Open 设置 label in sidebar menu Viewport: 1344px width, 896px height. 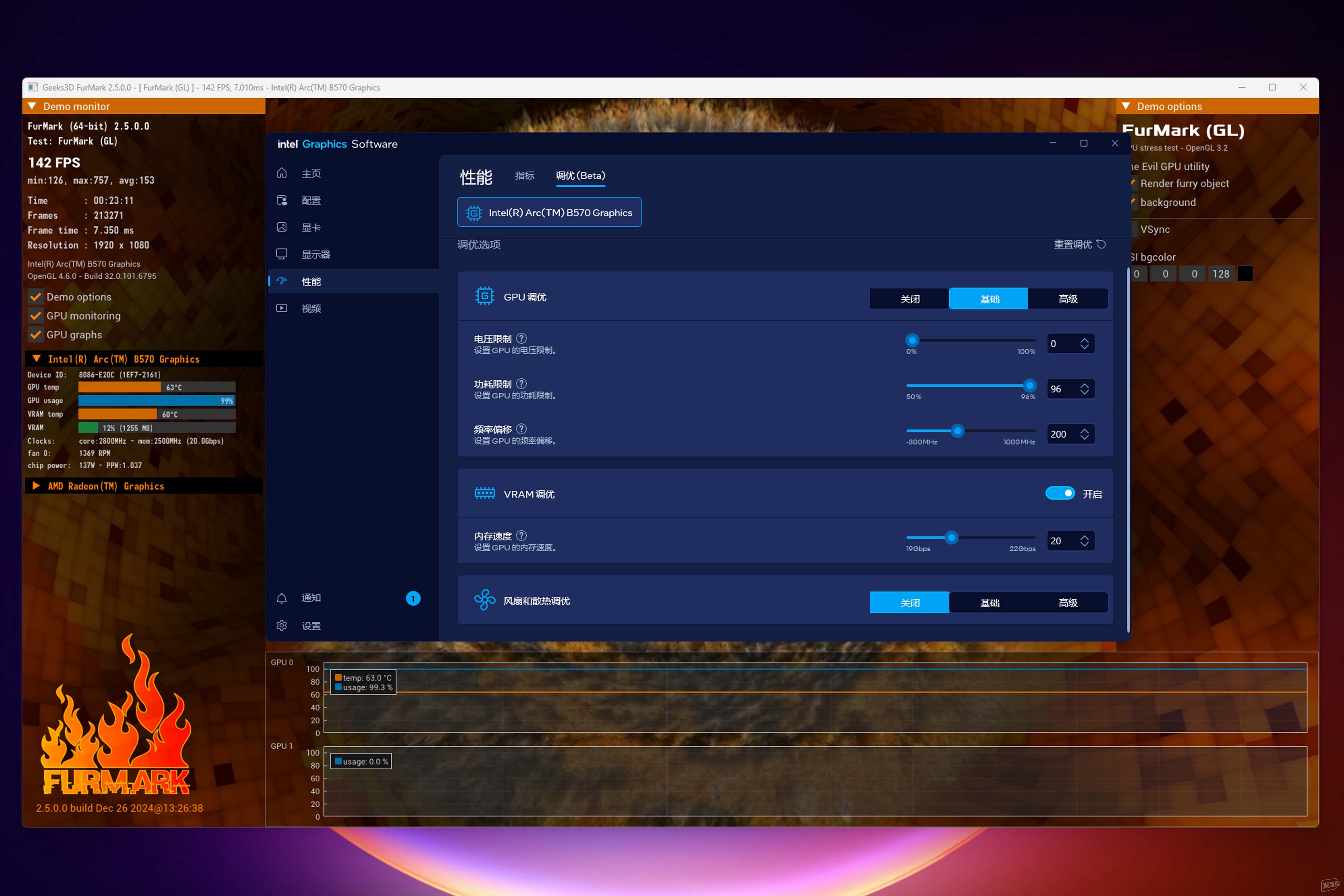coord(311,626)
